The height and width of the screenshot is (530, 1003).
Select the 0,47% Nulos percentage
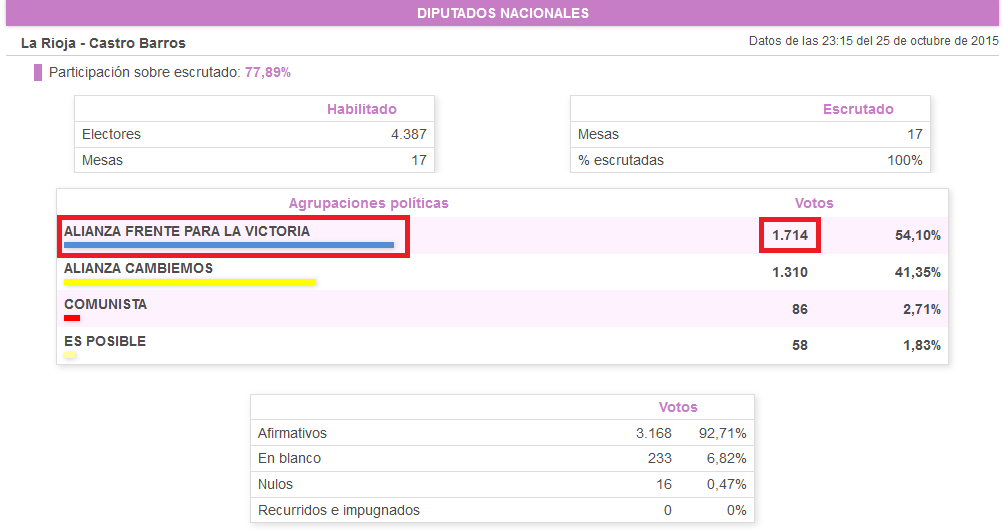(x=727, y=485)
